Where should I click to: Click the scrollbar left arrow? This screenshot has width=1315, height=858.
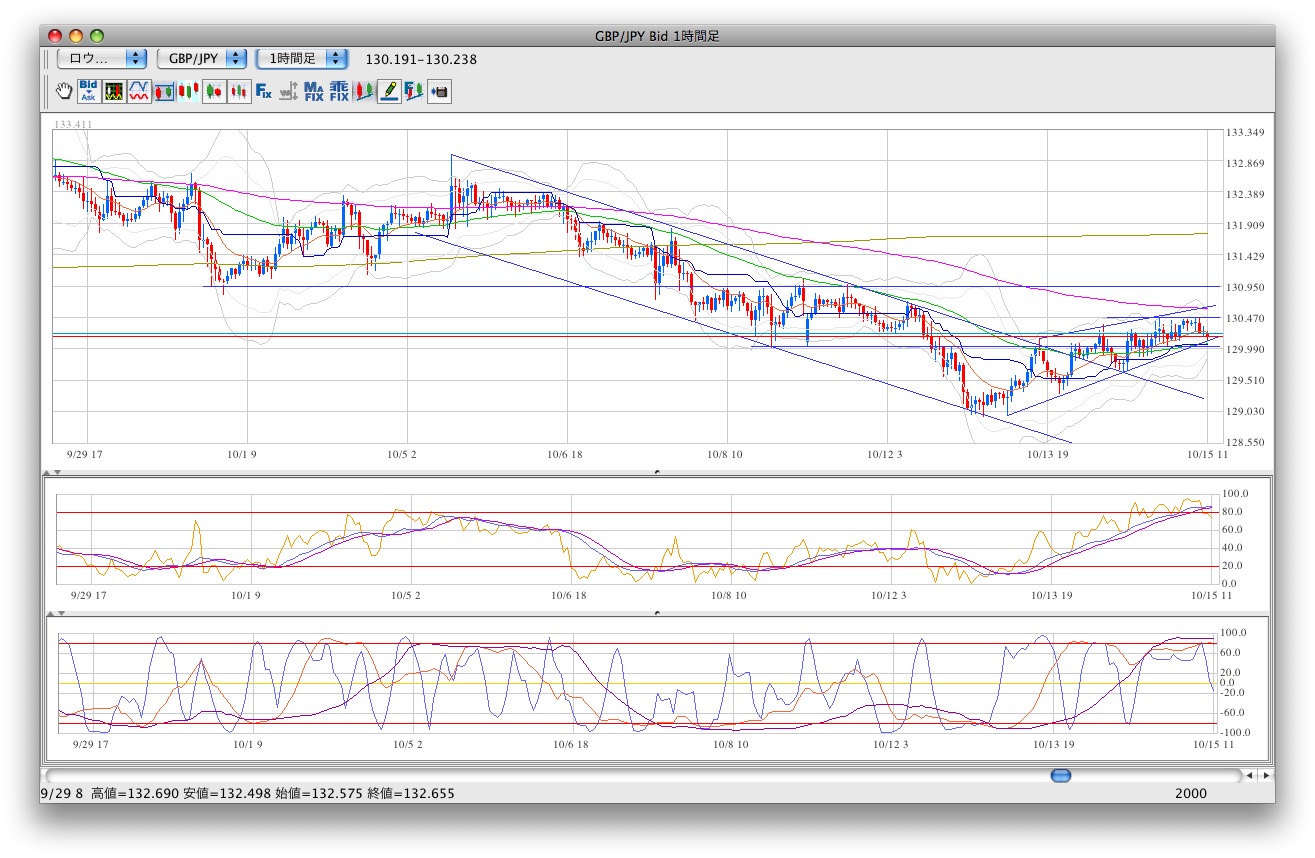1250,775
